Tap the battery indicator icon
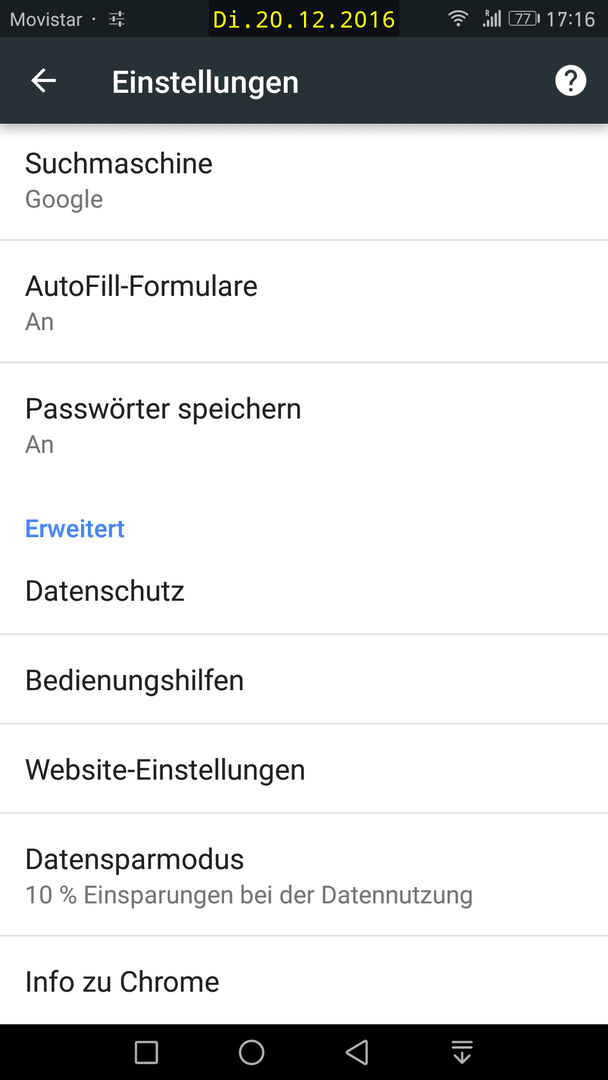The width and height of the screenshot is (608, 1080). [x=524, y=19]
